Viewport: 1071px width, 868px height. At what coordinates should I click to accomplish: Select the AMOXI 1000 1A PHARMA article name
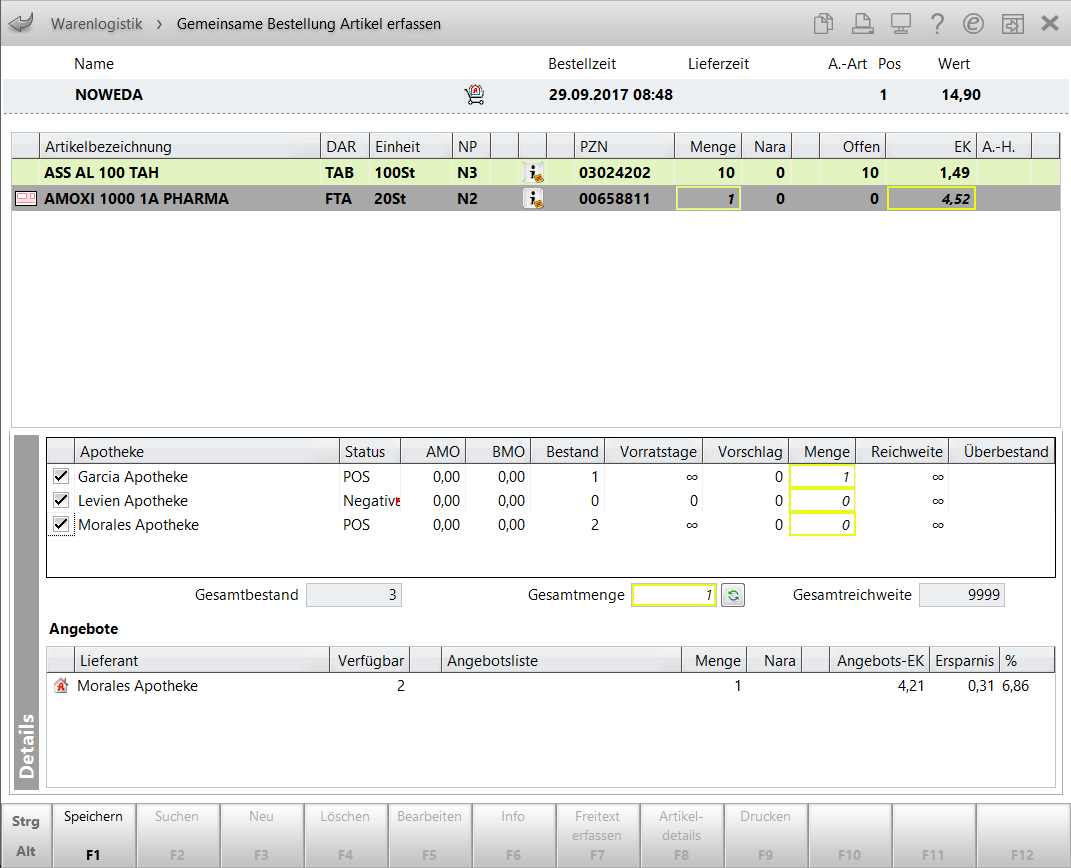tap(137, 199)
